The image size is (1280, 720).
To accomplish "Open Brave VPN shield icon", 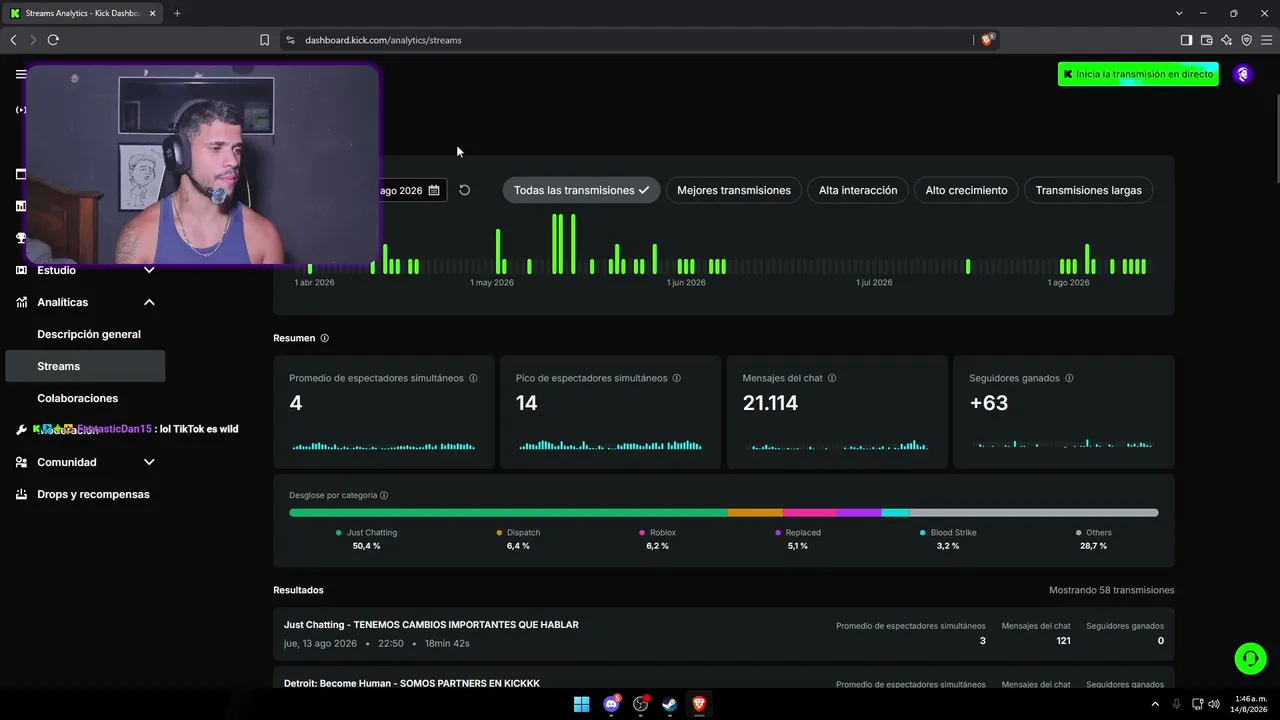I will (x=1246, y=40).
